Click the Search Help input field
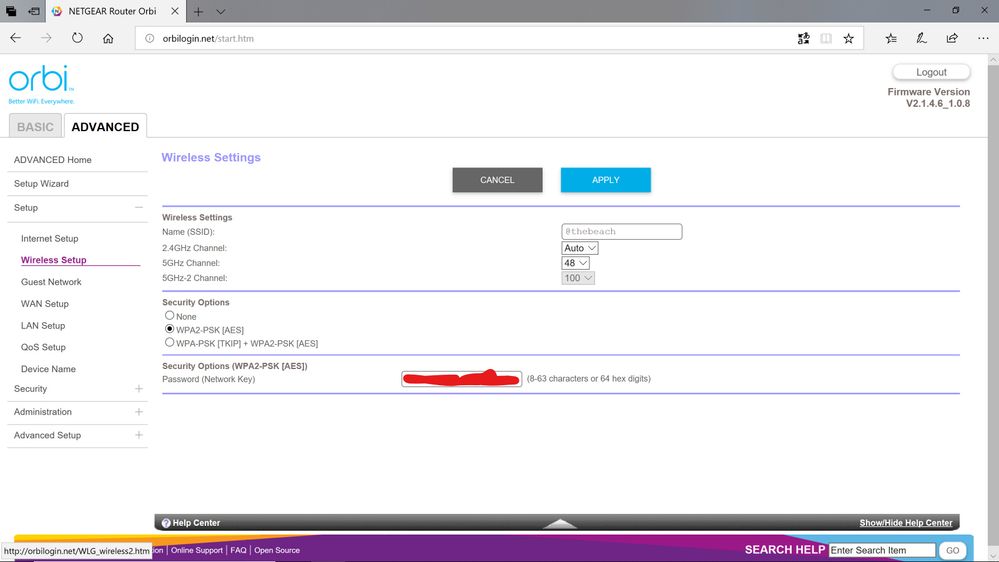Viewport: 999px width, 562px height. click(x=882, y=550)
